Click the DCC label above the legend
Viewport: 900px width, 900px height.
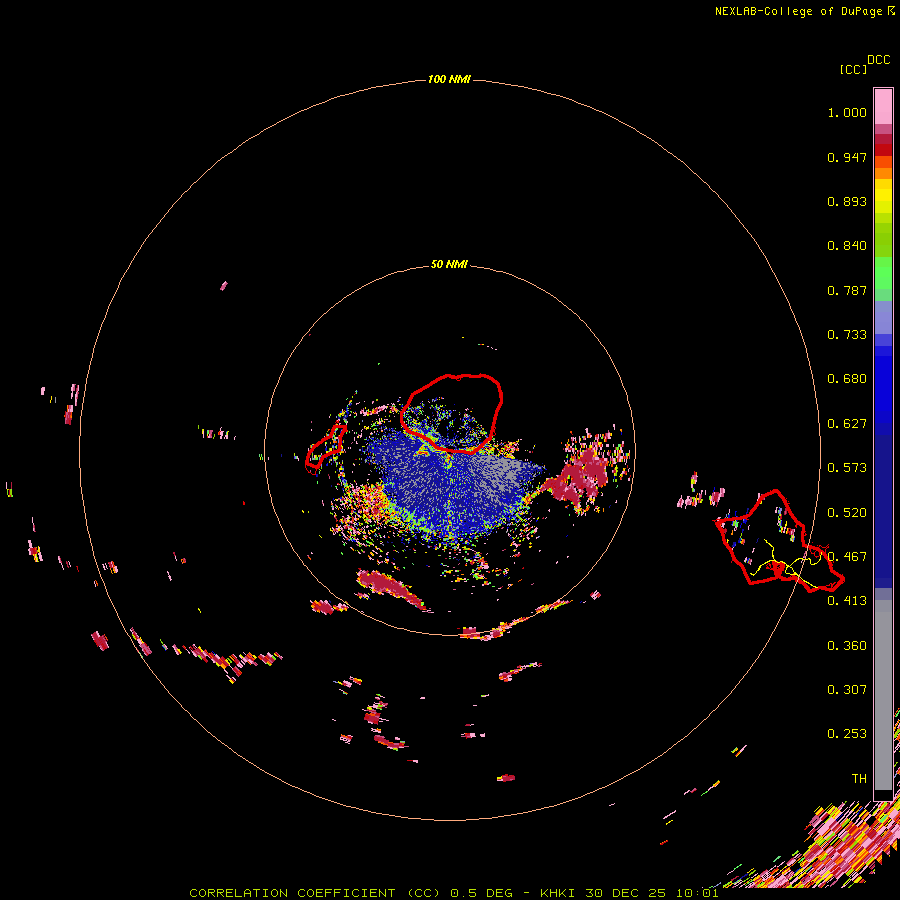(879, 60)
